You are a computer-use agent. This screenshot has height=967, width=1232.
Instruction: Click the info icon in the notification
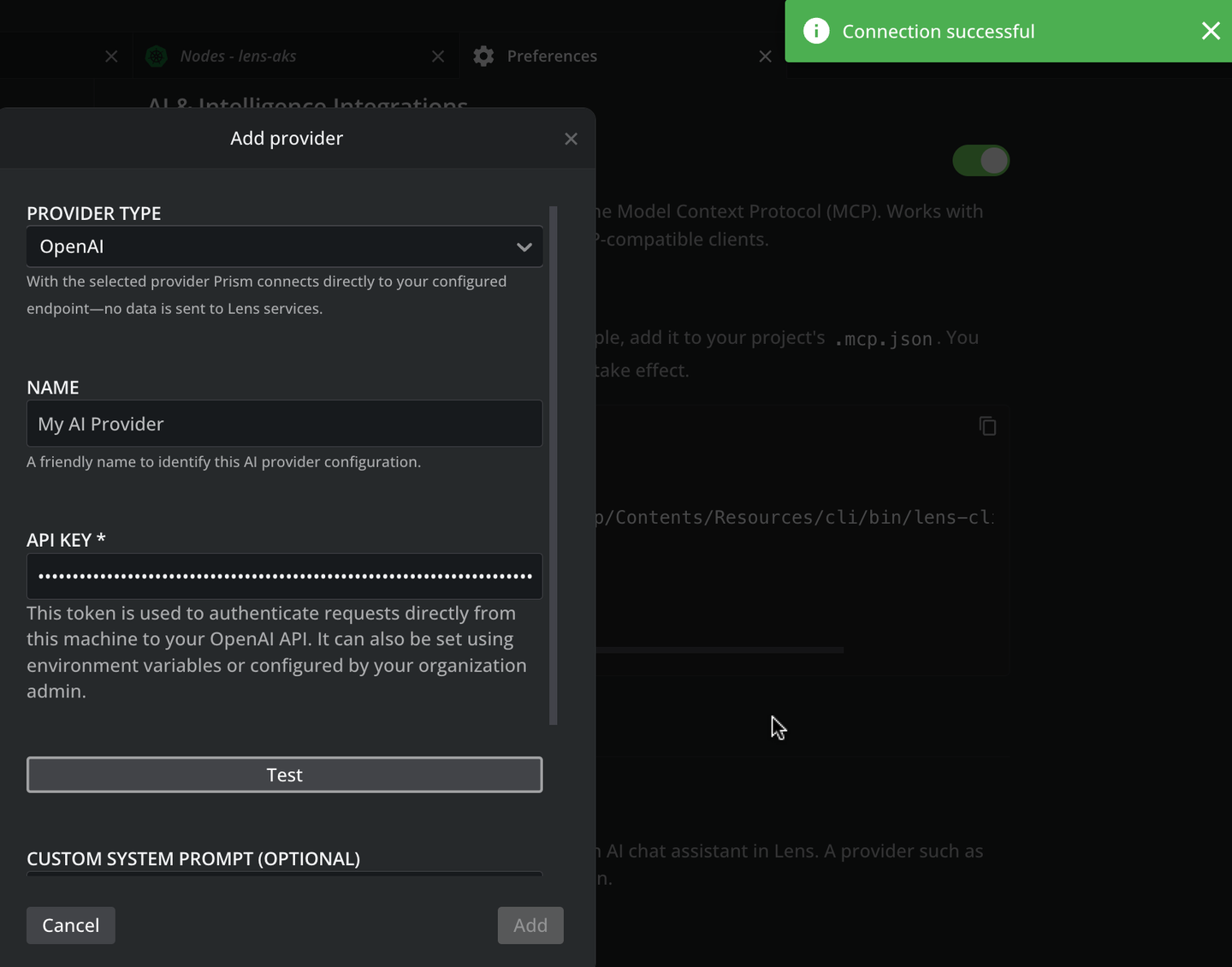click(816, 32)
